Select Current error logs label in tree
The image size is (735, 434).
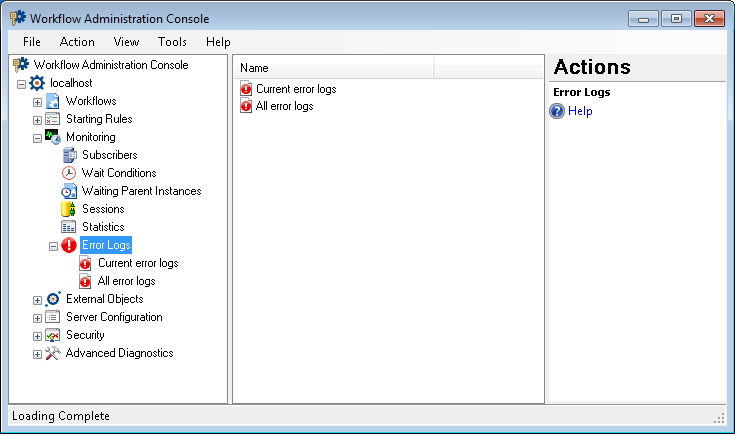[x=138, y=263]
